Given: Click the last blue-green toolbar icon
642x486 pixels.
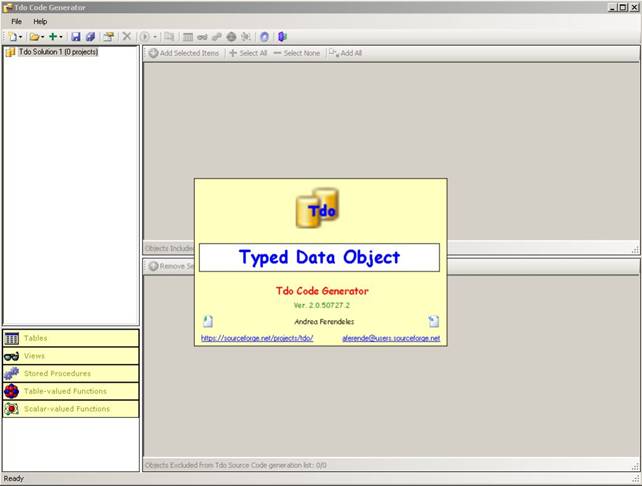Looking at the screenshot, I should pyautogui.click(x=282, y=37).
